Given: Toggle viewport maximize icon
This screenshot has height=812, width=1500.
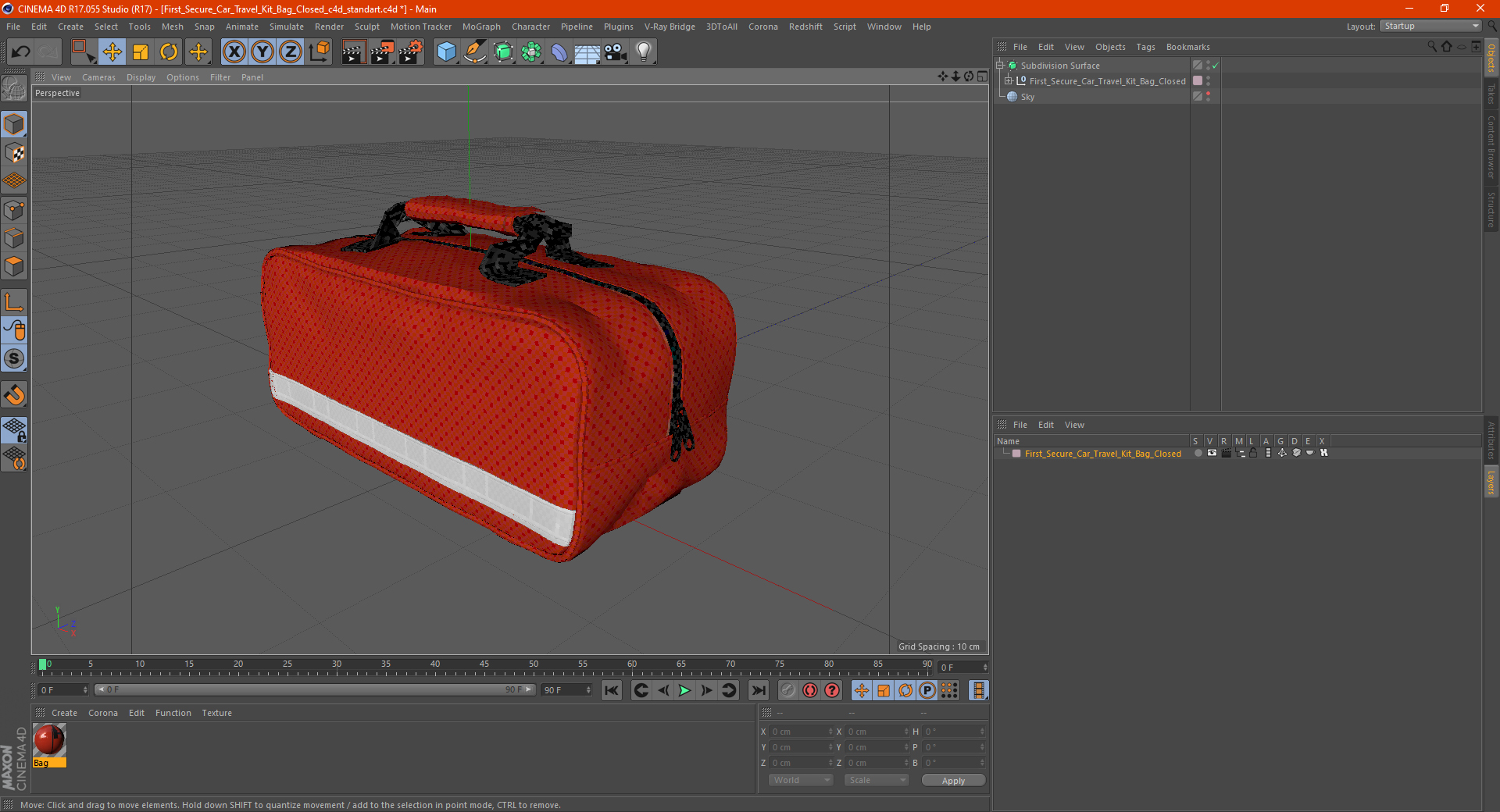Looking at the screenshot, I should [982, 77].
